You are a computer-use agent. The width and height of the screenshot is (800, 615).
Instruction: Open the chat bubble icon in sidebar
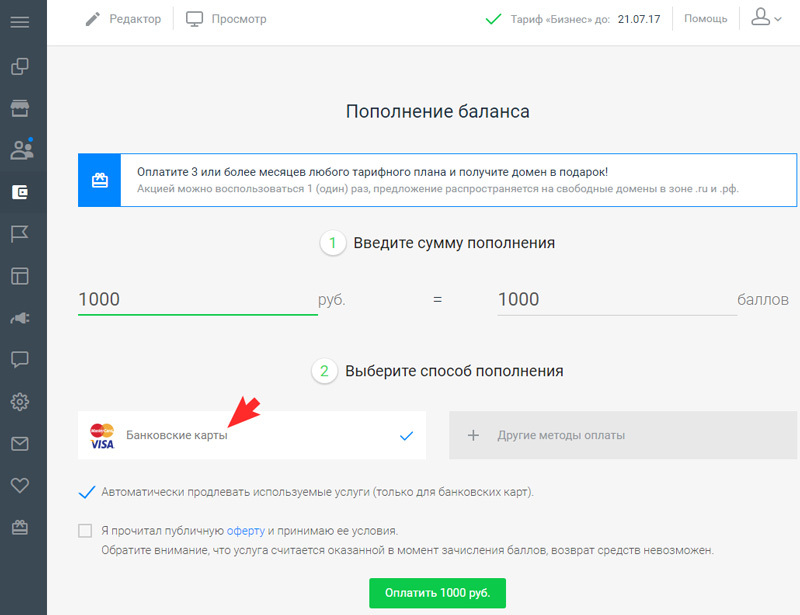[x=20, y=360]
